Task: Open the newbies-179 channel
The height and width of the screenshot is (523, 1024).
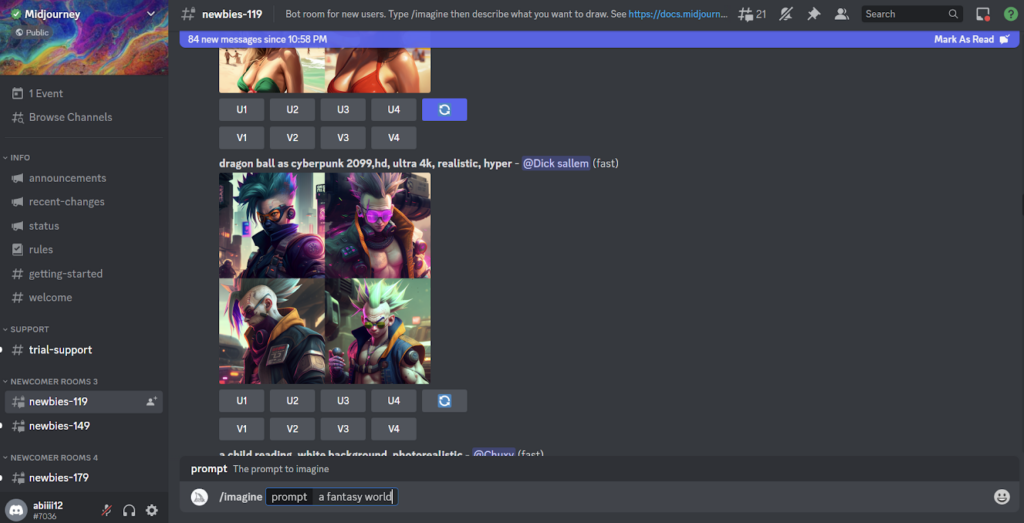Action: (59, 477)
